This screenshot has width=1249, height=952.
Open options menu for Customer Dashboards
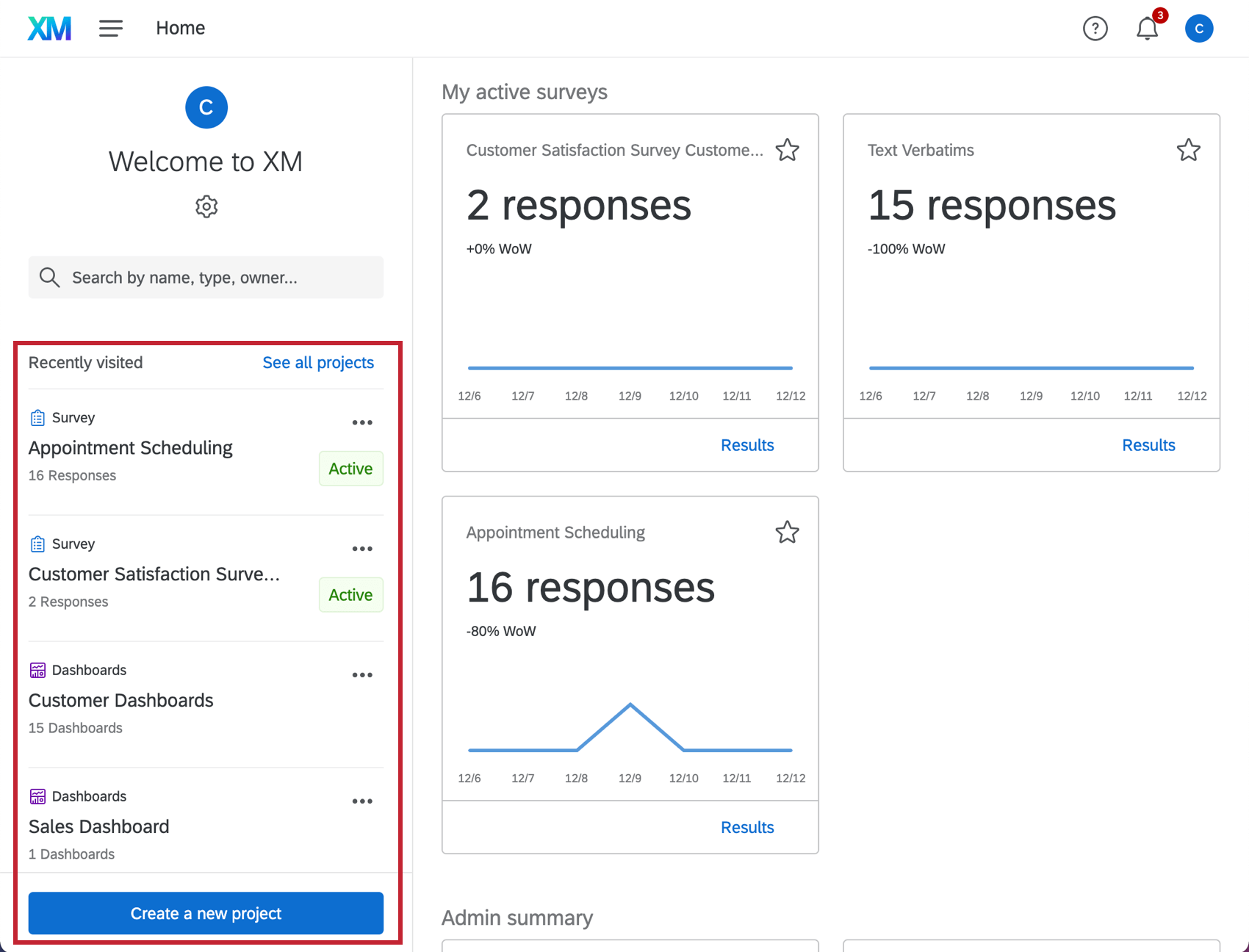[x=362, y=674]
